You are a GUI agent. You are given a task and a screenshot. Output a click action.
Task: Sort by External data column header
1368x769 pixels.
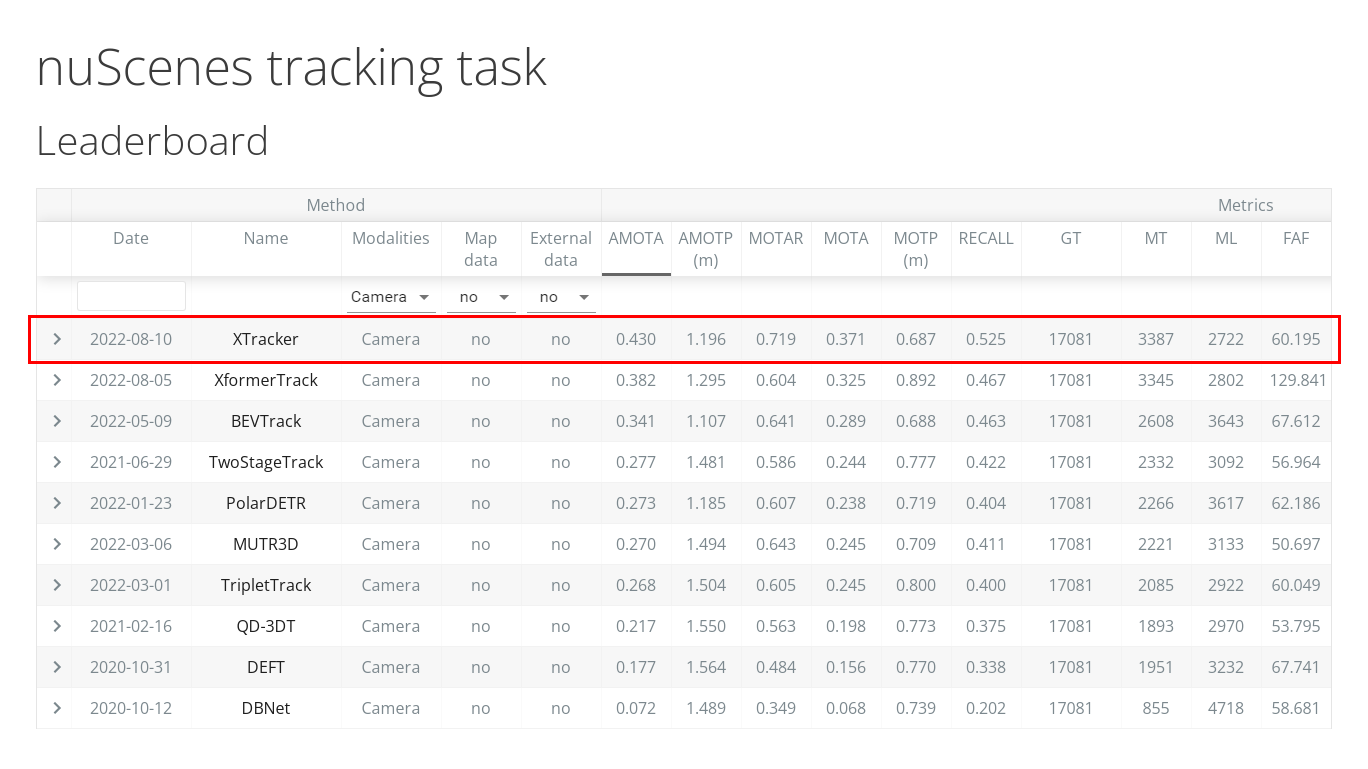(561, 249)
